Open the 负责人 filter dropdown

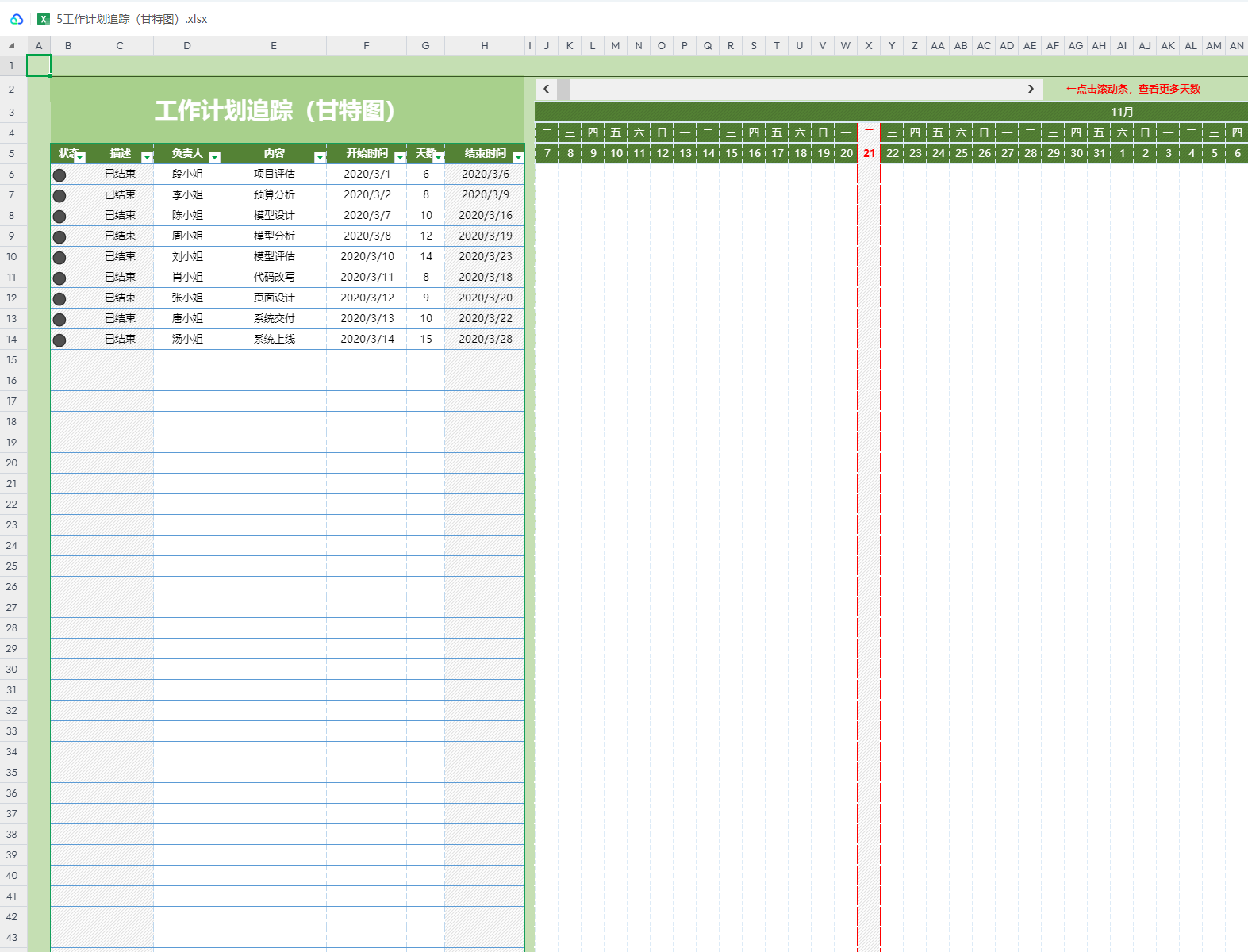pos(214,157)
